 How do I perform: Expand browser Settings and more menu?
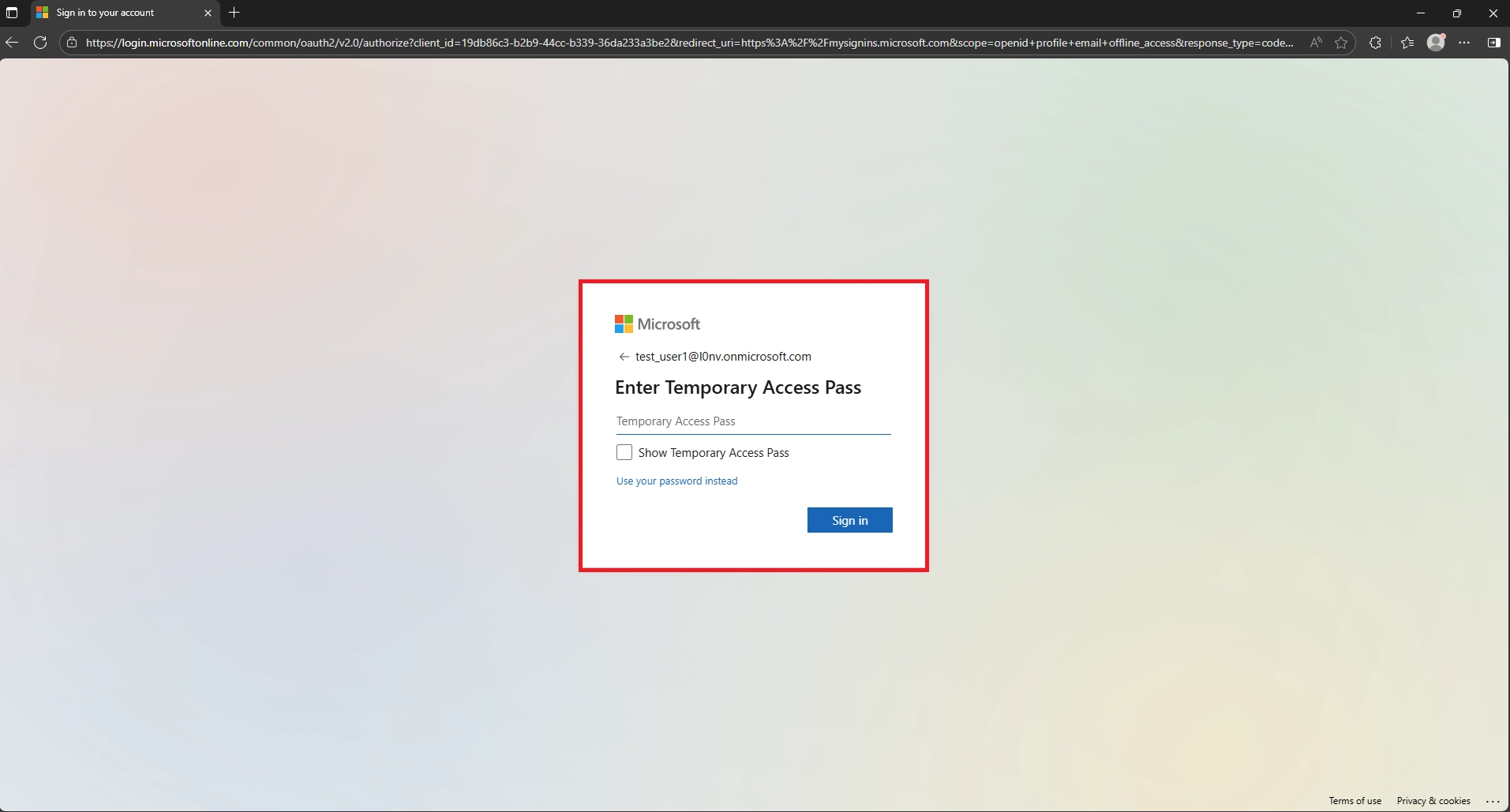[1464, 43]
